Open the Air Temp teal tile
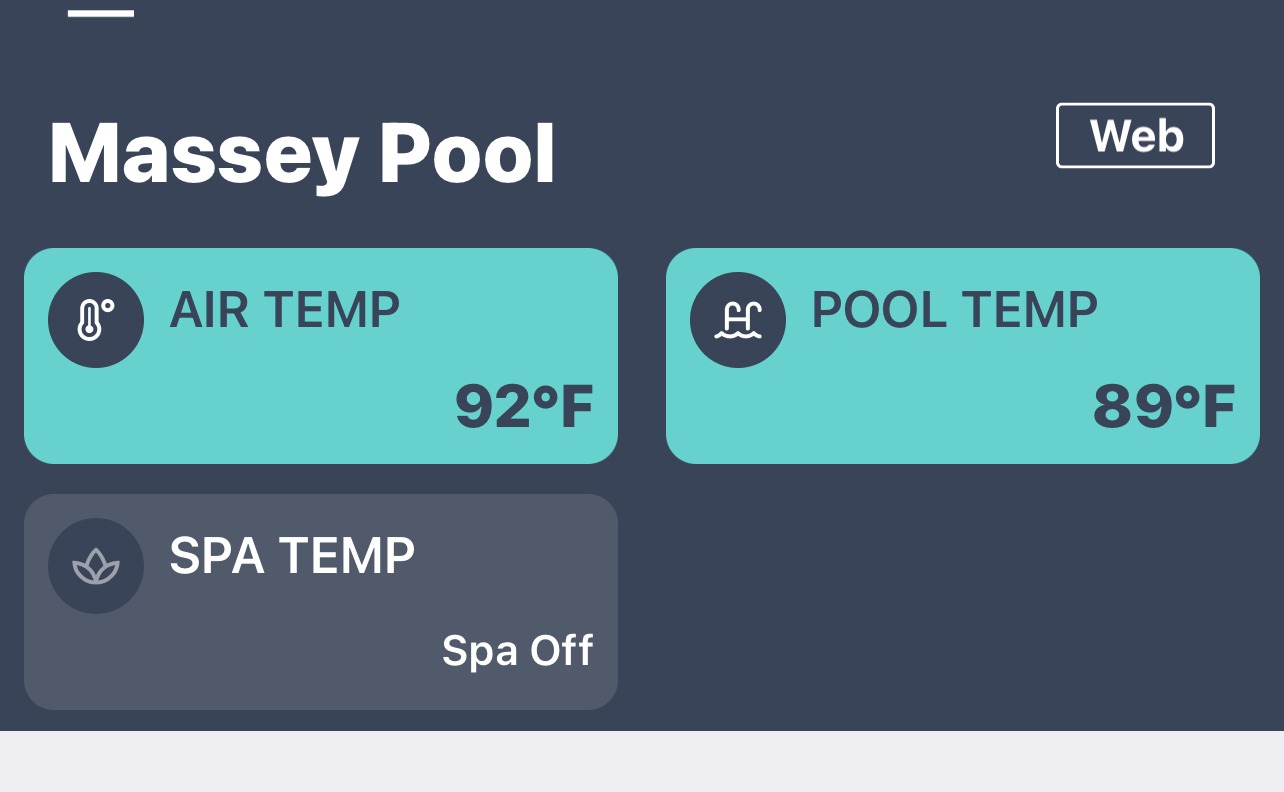Image resolution: width=1284 pixels, height=792 pixels. [321, 356]
